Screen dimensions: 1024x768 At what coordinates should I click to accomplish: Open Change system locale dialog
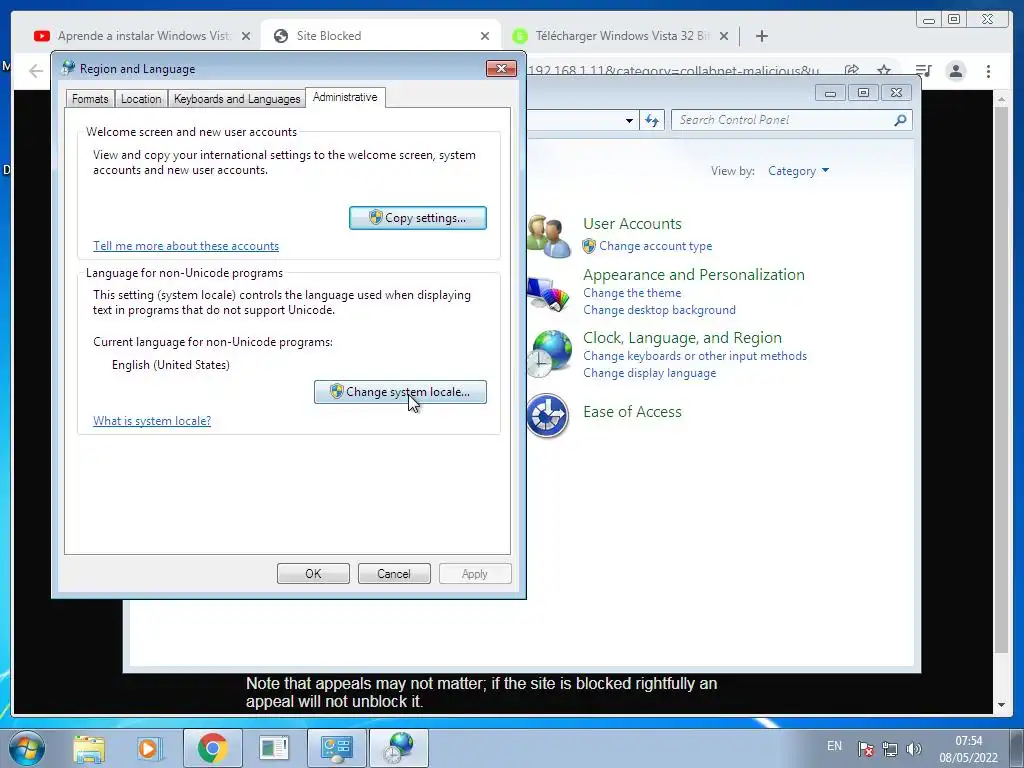400,392
